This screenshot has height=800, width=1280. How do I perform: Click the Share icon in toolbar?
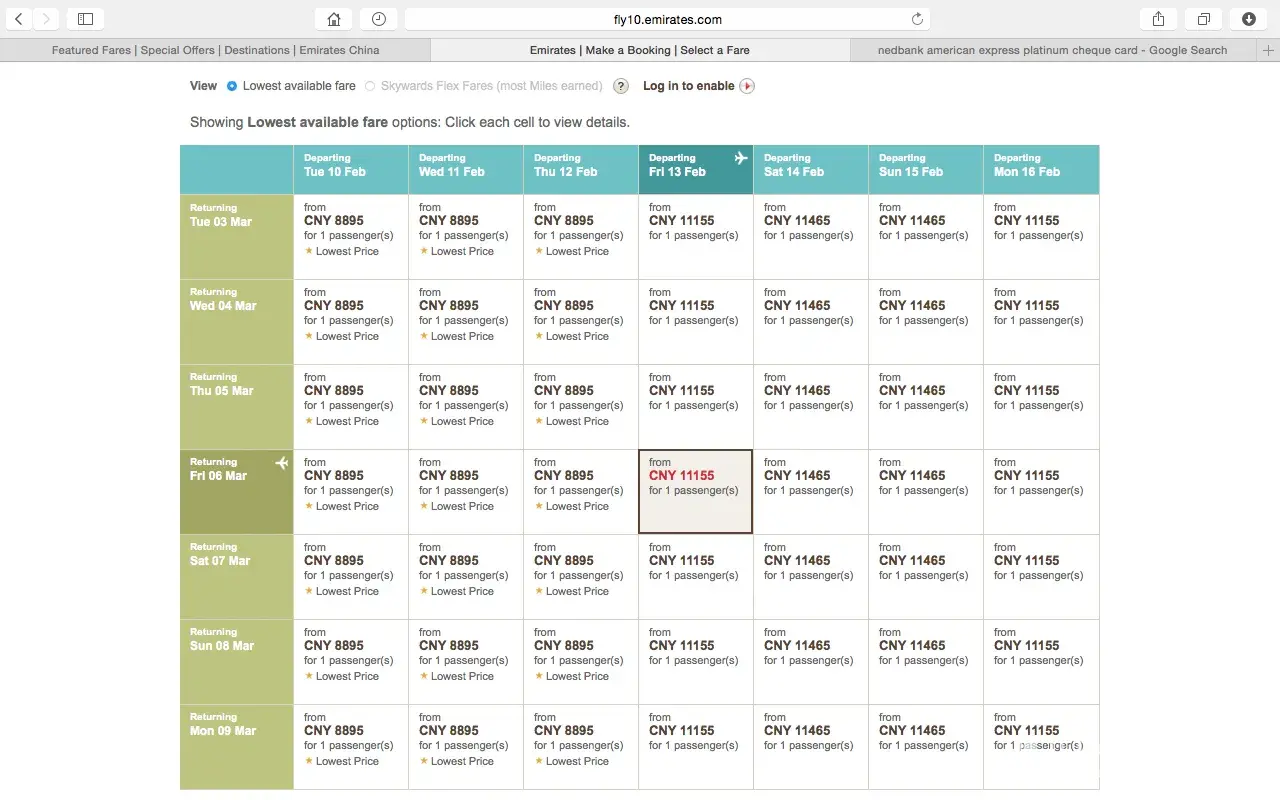[1158, 19]
